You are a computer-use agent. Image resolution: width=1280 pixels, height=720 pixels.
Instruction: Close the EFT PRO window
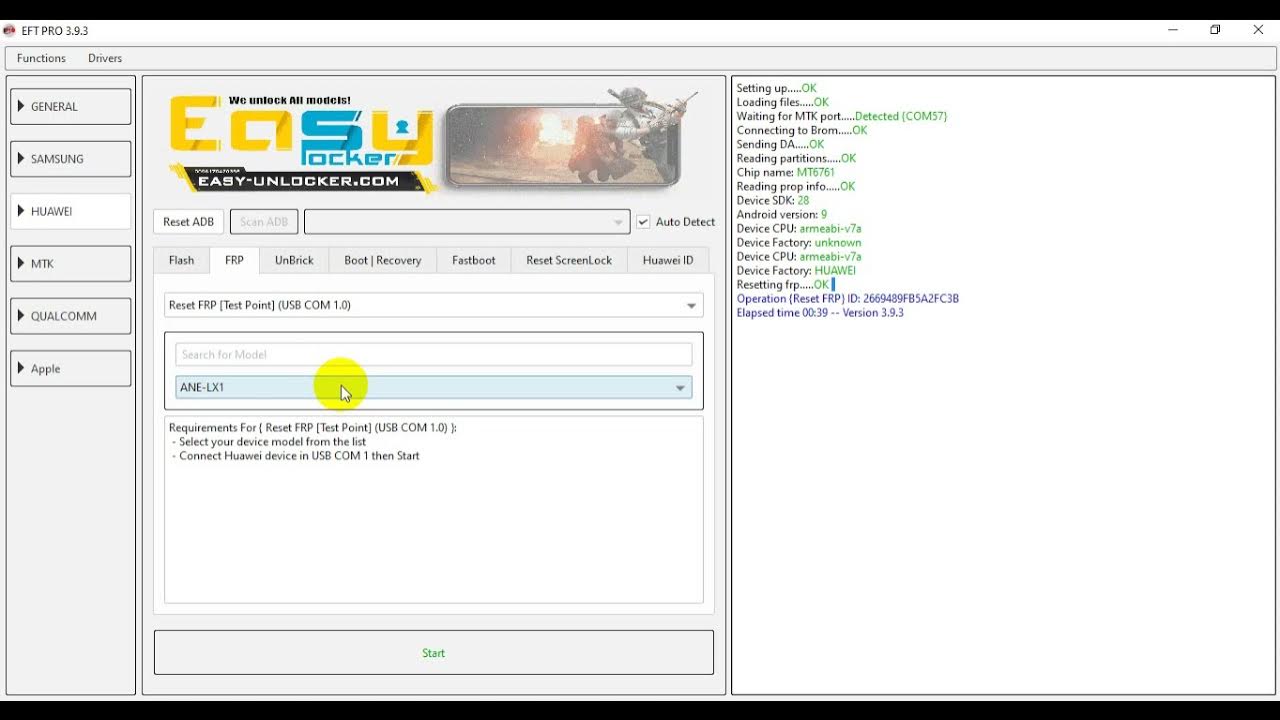pyautogui.click(x=1258, y=30)
